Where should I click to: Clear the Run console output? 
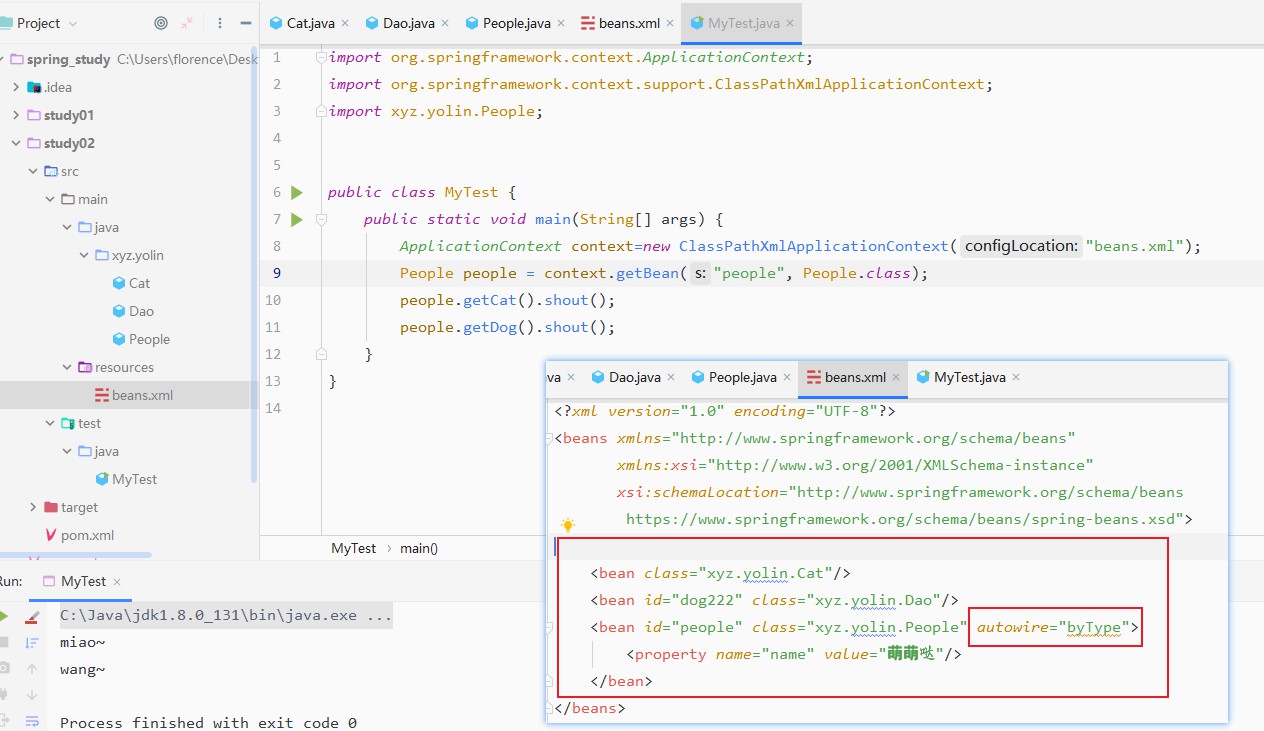[x=32, y=617]
